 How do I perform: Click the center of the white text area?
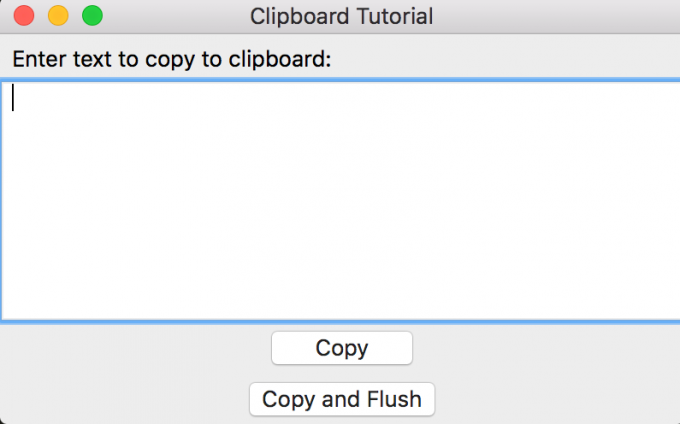[x=340, y=200]
